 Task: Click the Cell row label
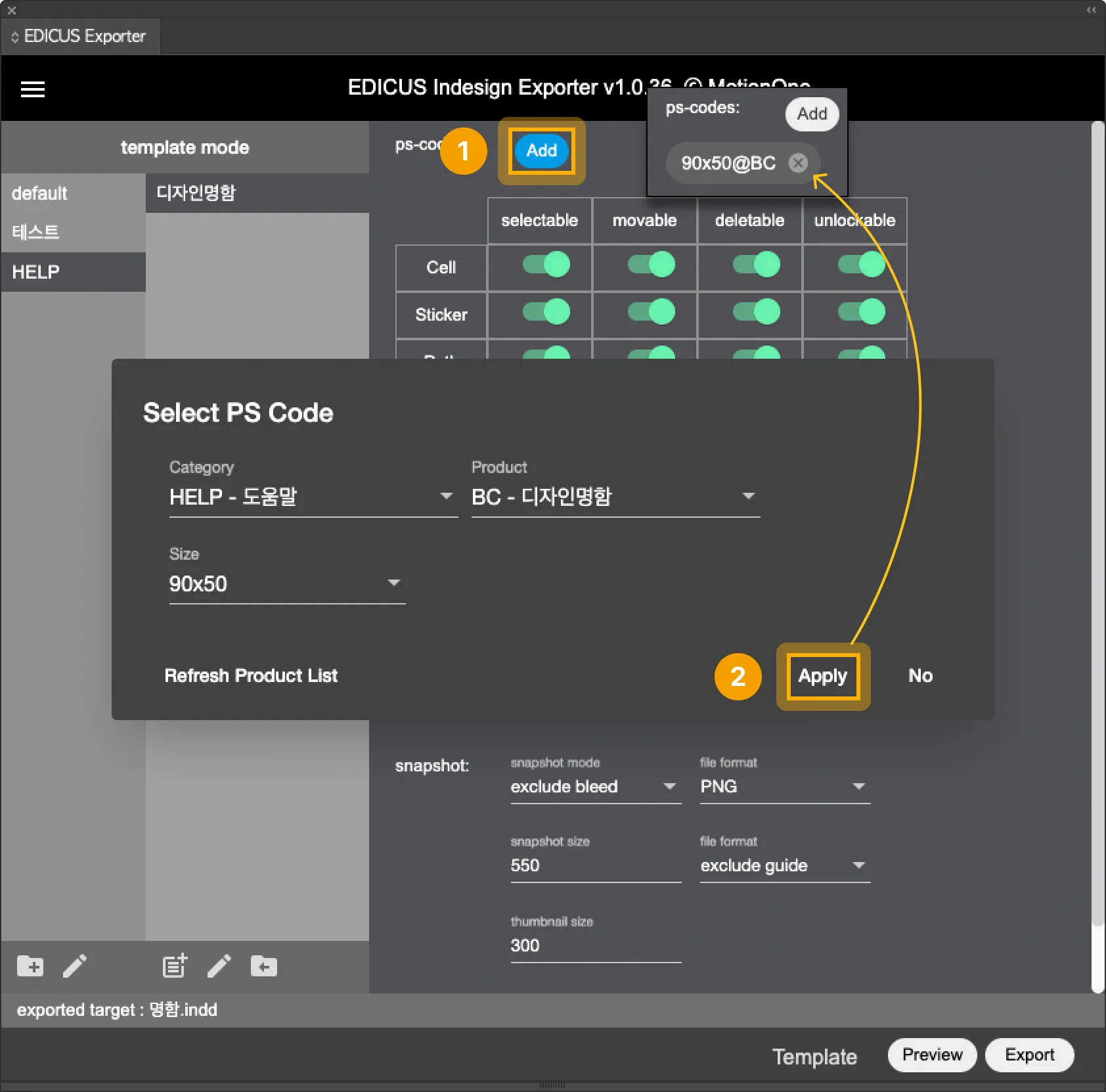[441, 267]
